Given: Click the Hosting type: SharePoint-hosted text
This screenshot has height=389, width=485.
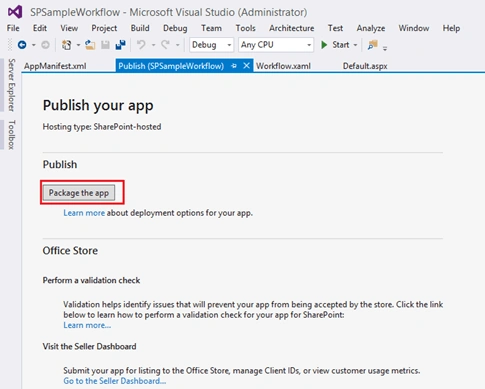Looking at the screenshot, I should [102, 127].
